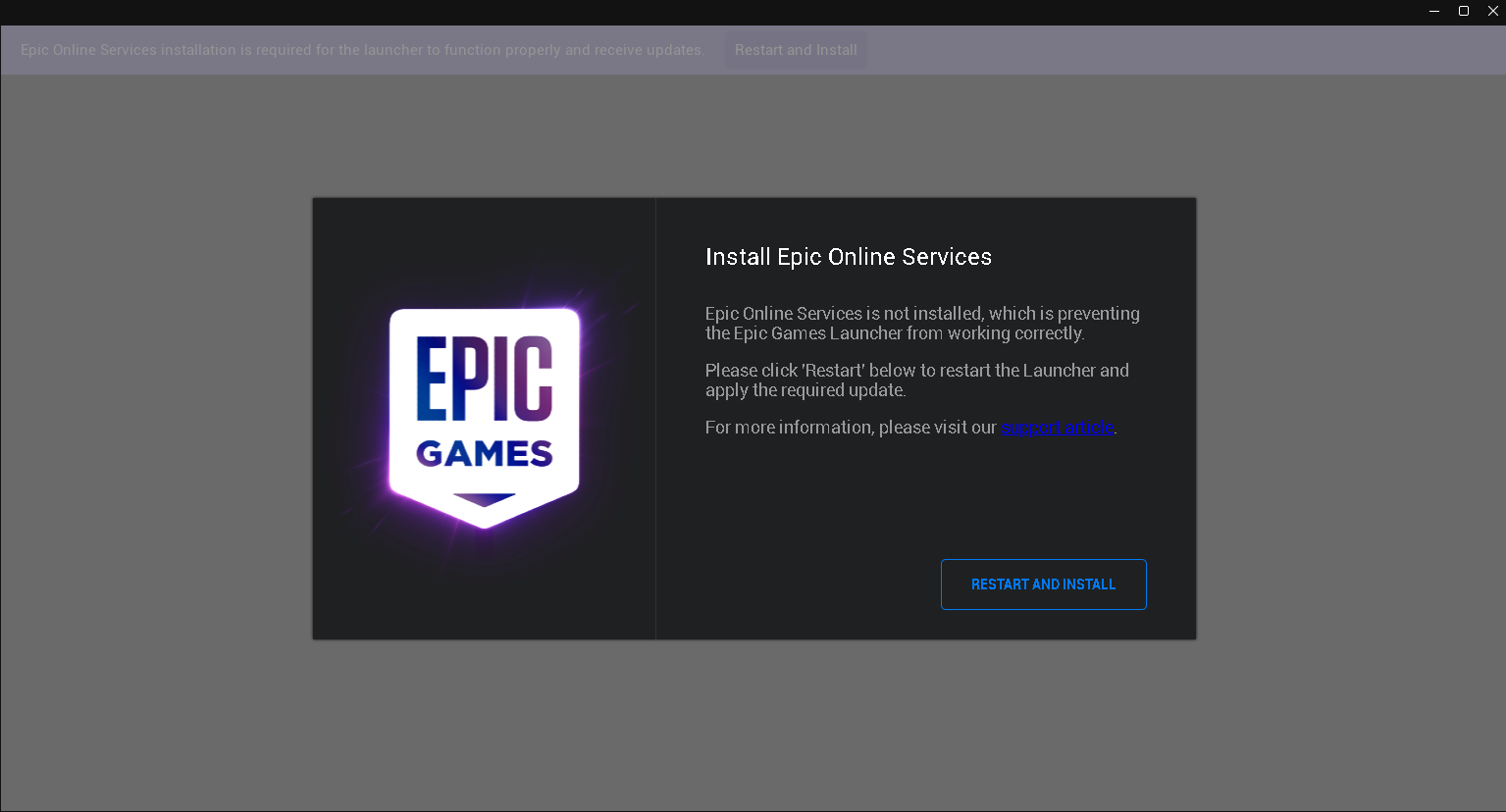
Task: Minimize the launcher window
Action: point(1434,12)
